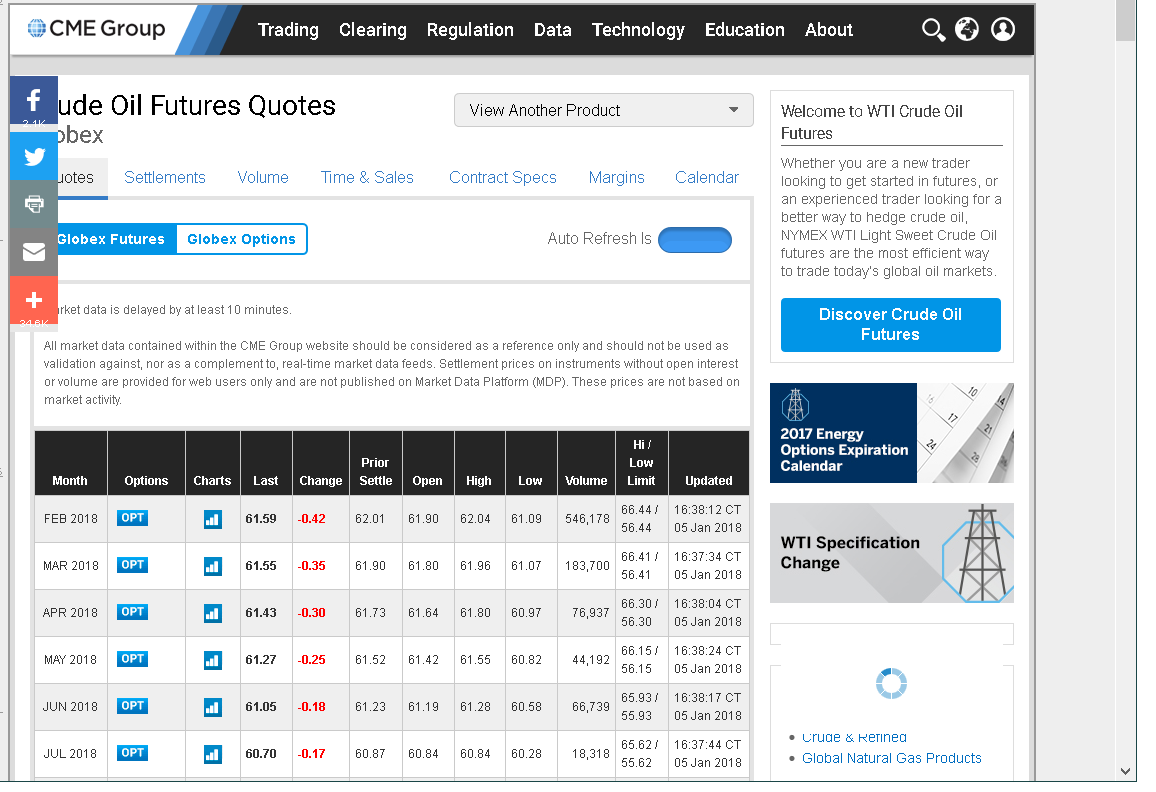This screenshot has width=1156, height=792.
Task: Select the JUN 2018 month cell
Action: coord(70,706)
